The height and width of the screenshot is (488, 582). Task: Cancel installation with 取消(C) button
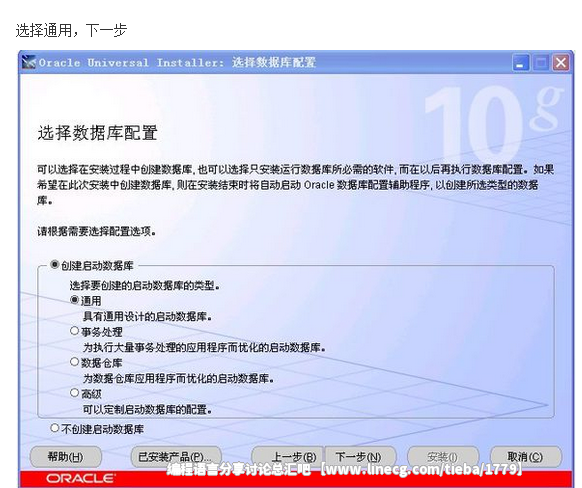[526, 457]
